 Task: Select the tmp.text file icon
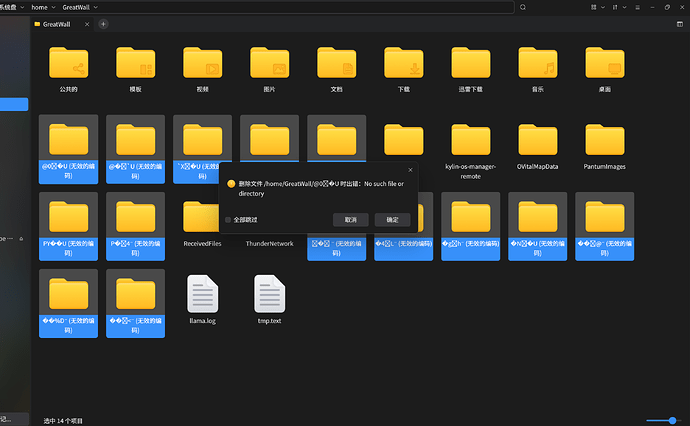tap(270, 294)
